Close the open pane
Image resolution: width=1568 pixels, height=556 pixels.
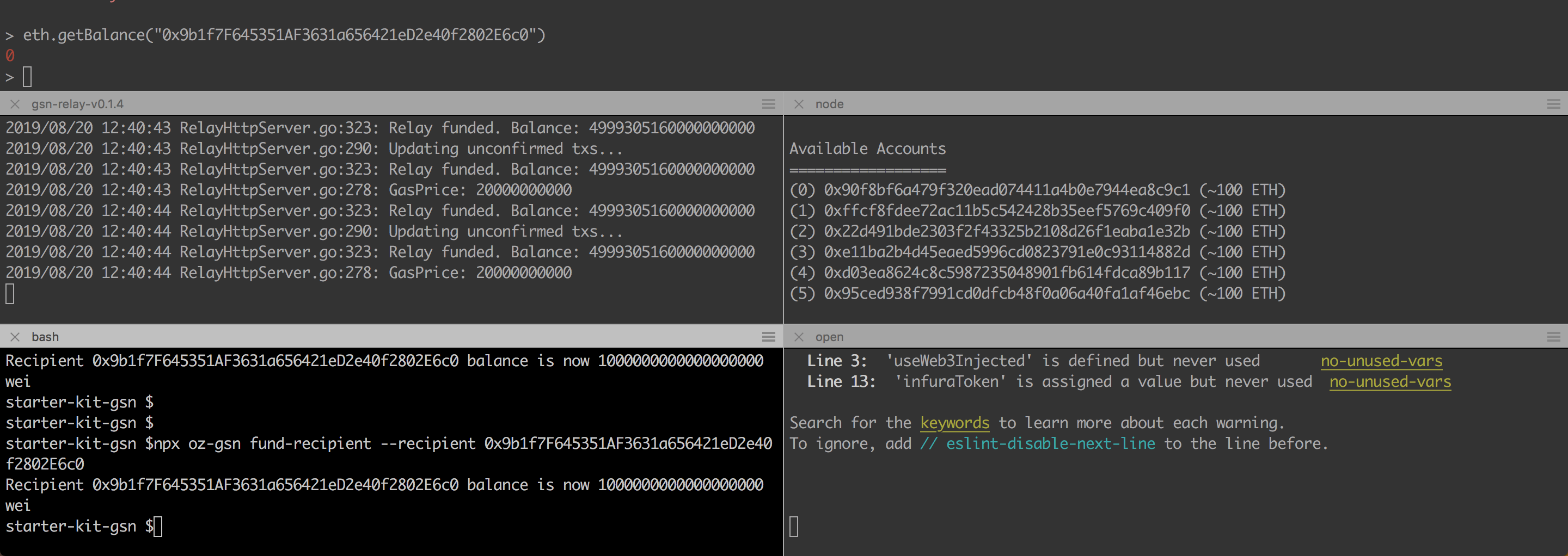pyautogui.click(x=798, y=336)
